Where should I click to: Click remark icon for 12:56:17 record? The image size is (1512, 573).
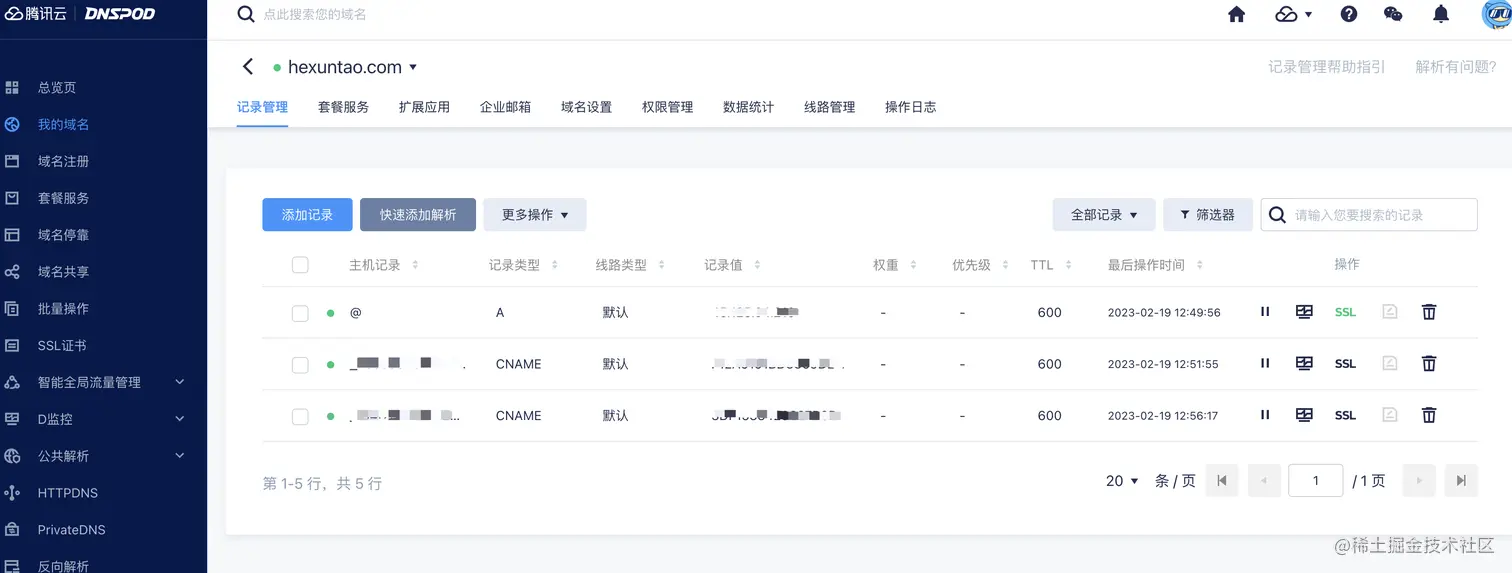(1389, 414)
